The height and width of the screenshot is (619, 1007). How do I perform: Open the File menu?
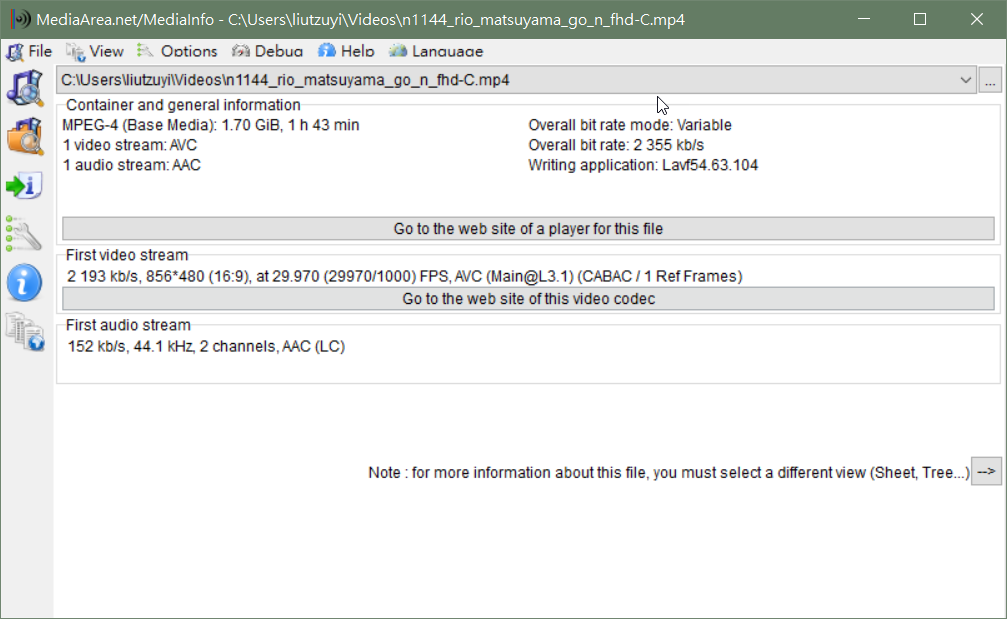tap(30, 51)
